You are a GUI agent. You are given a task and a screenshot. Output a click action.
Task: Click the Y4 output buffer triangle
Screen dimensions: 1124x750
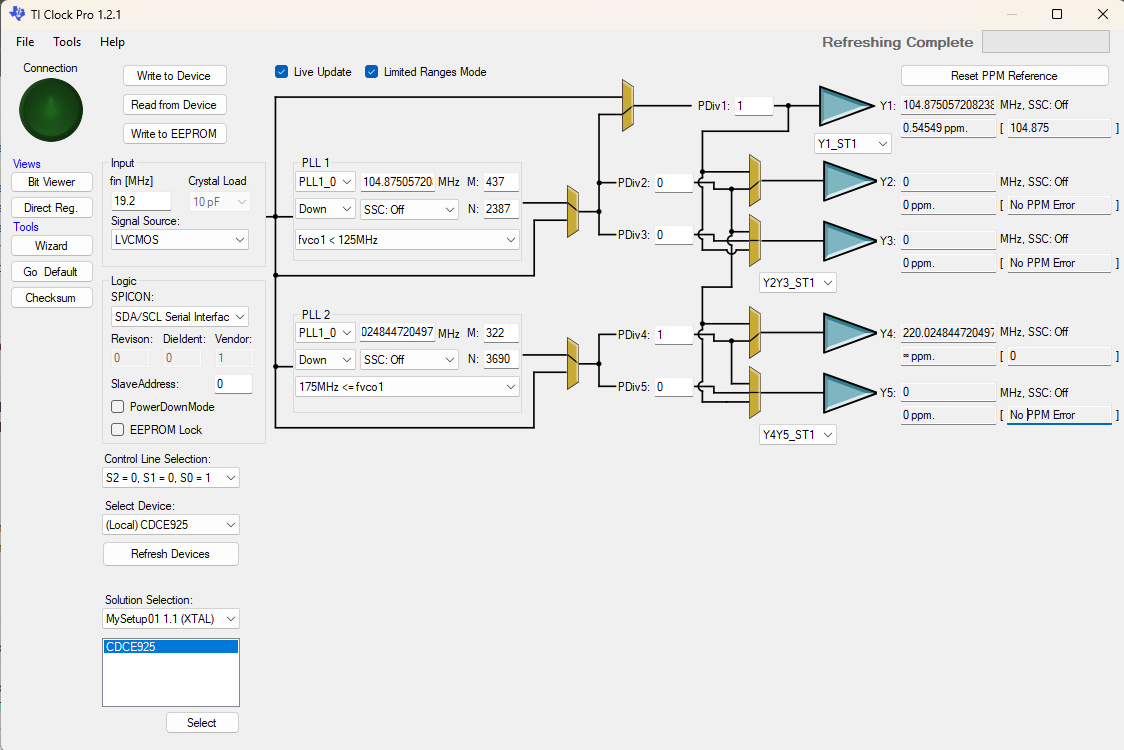point(850,333)
